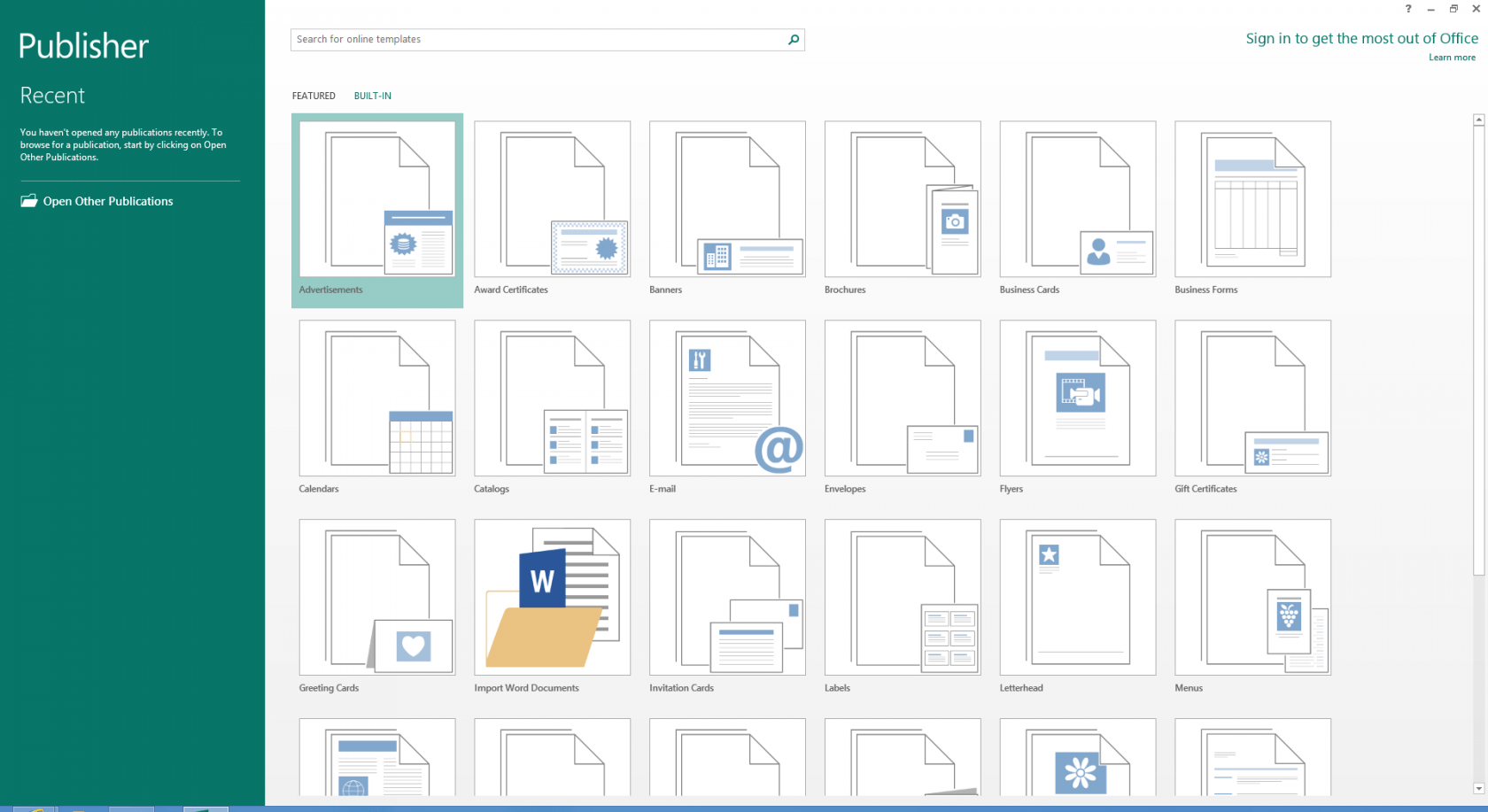Select the Advertisements template category

point(377,211)
